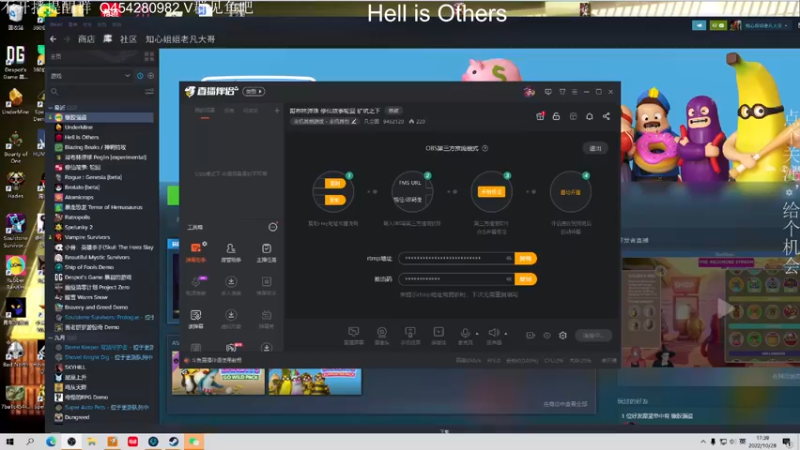Image resolution: width=800 pixels, height=450 pixels.
Task: Open Windows taskbar search
Action: pyautogui.click(x=30, y=441)
